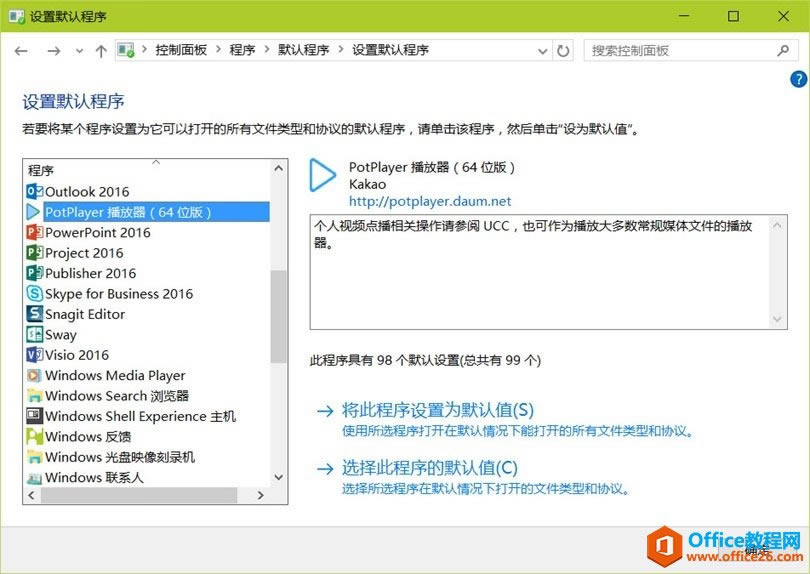Click the arrow beside 选择此程序的默认值
The image size is (810, 574).
tap(325, 469)
